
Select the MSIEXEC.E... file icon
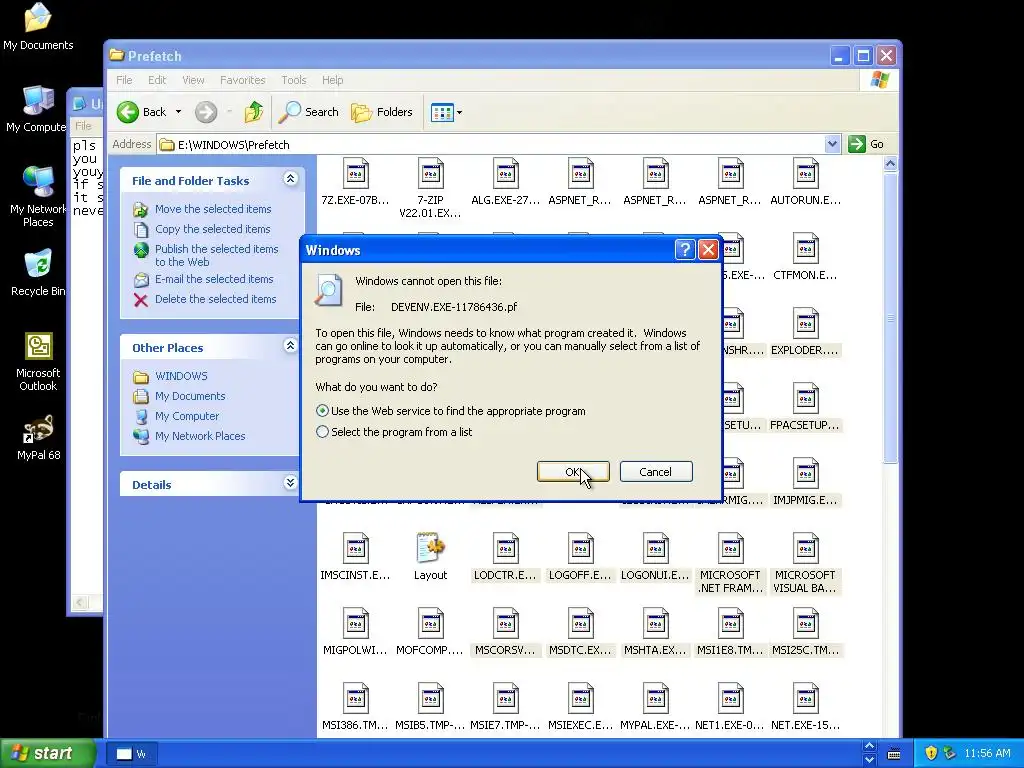pyautogui.click(x=580, y=699)
